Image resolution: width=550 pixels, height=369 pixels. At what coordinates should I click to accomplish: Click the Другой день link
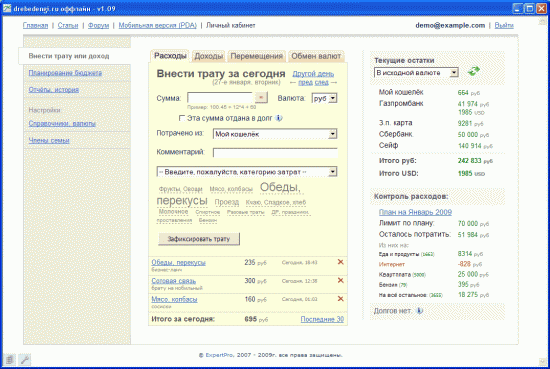(x=313, y=74)
